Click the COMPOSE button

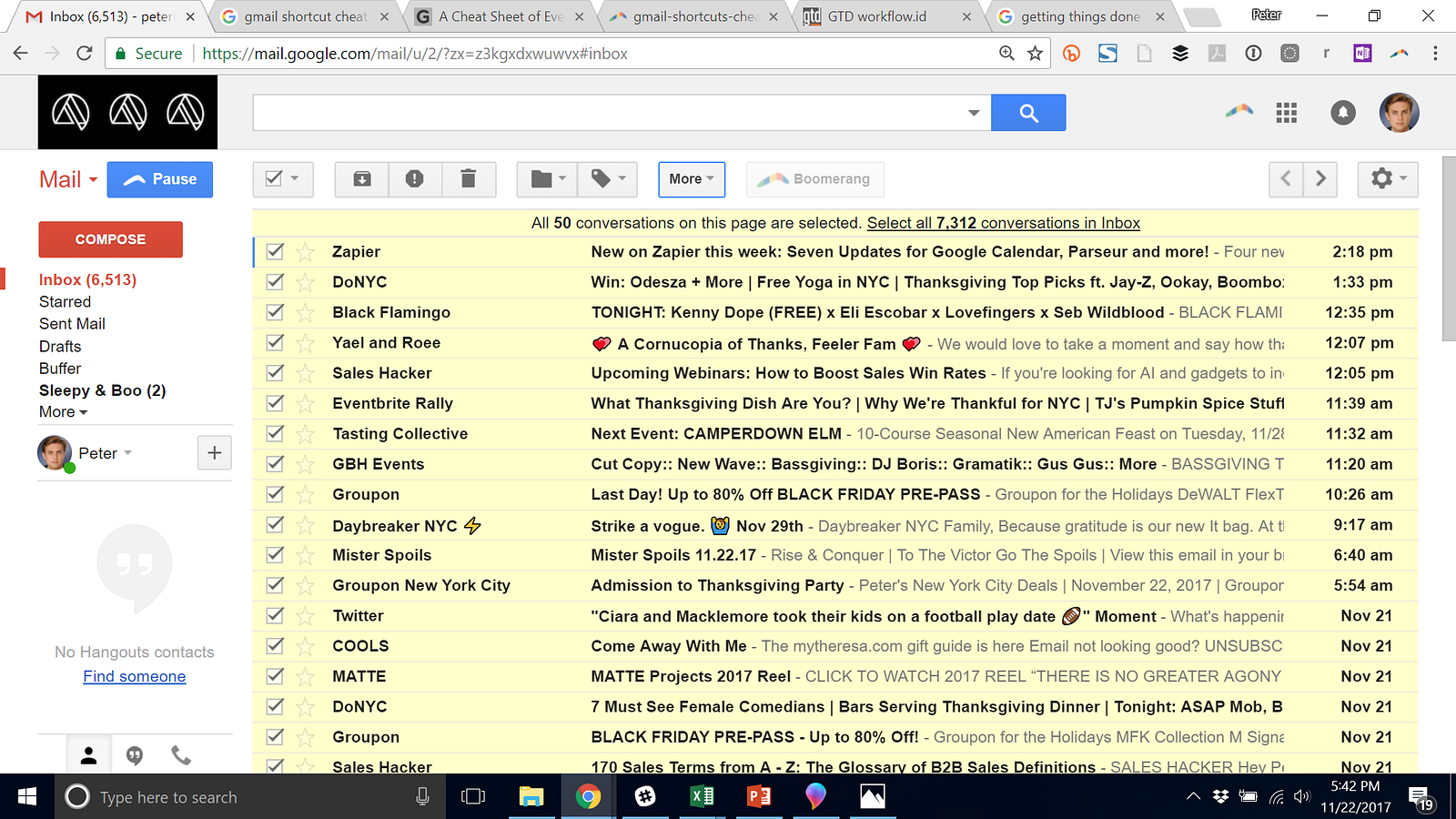110,239
